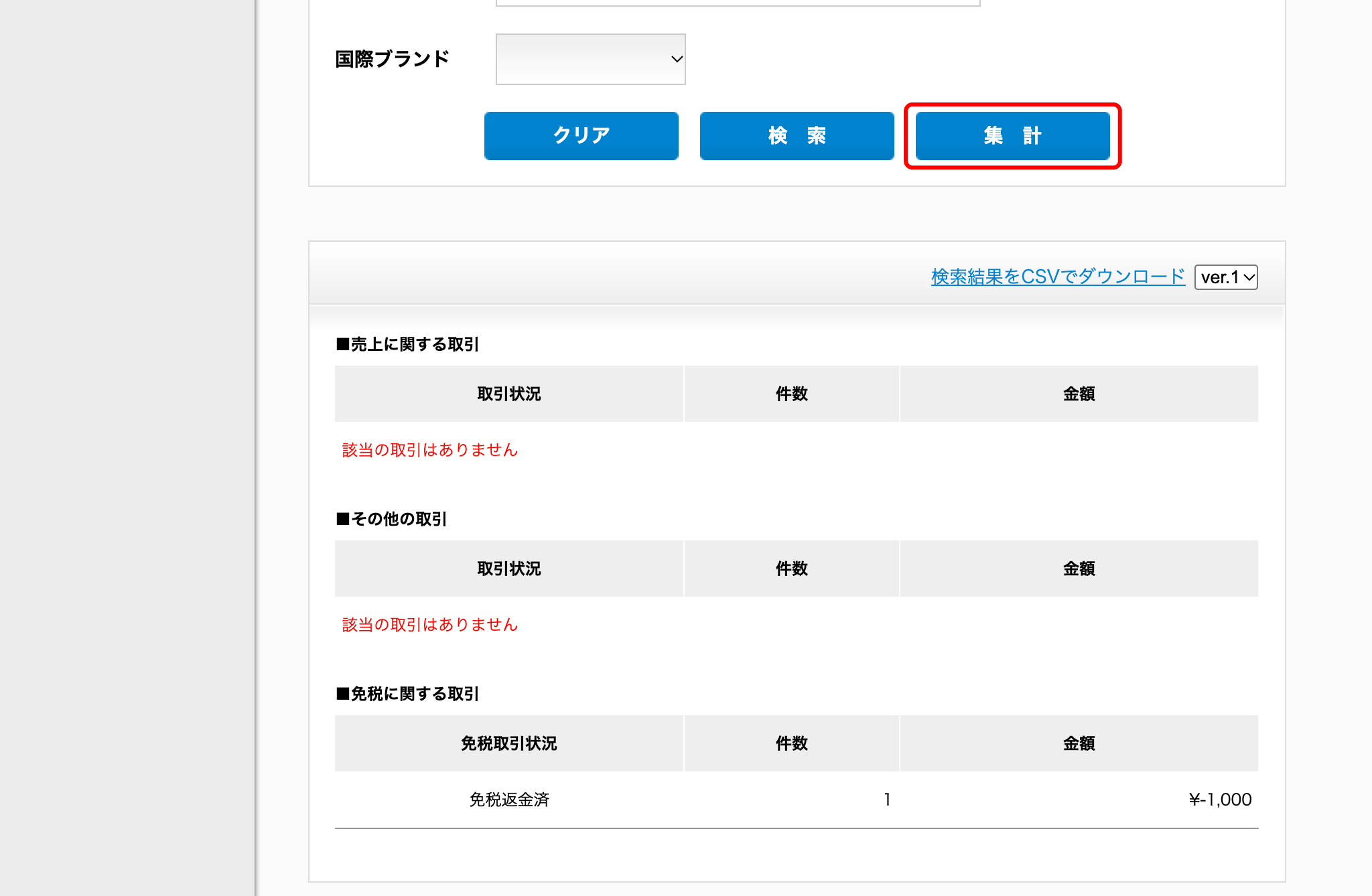Click 取引状況 header in その他の取引 table
The width and height of the screenshot is (1372, 896).
[x=509, y=569]
